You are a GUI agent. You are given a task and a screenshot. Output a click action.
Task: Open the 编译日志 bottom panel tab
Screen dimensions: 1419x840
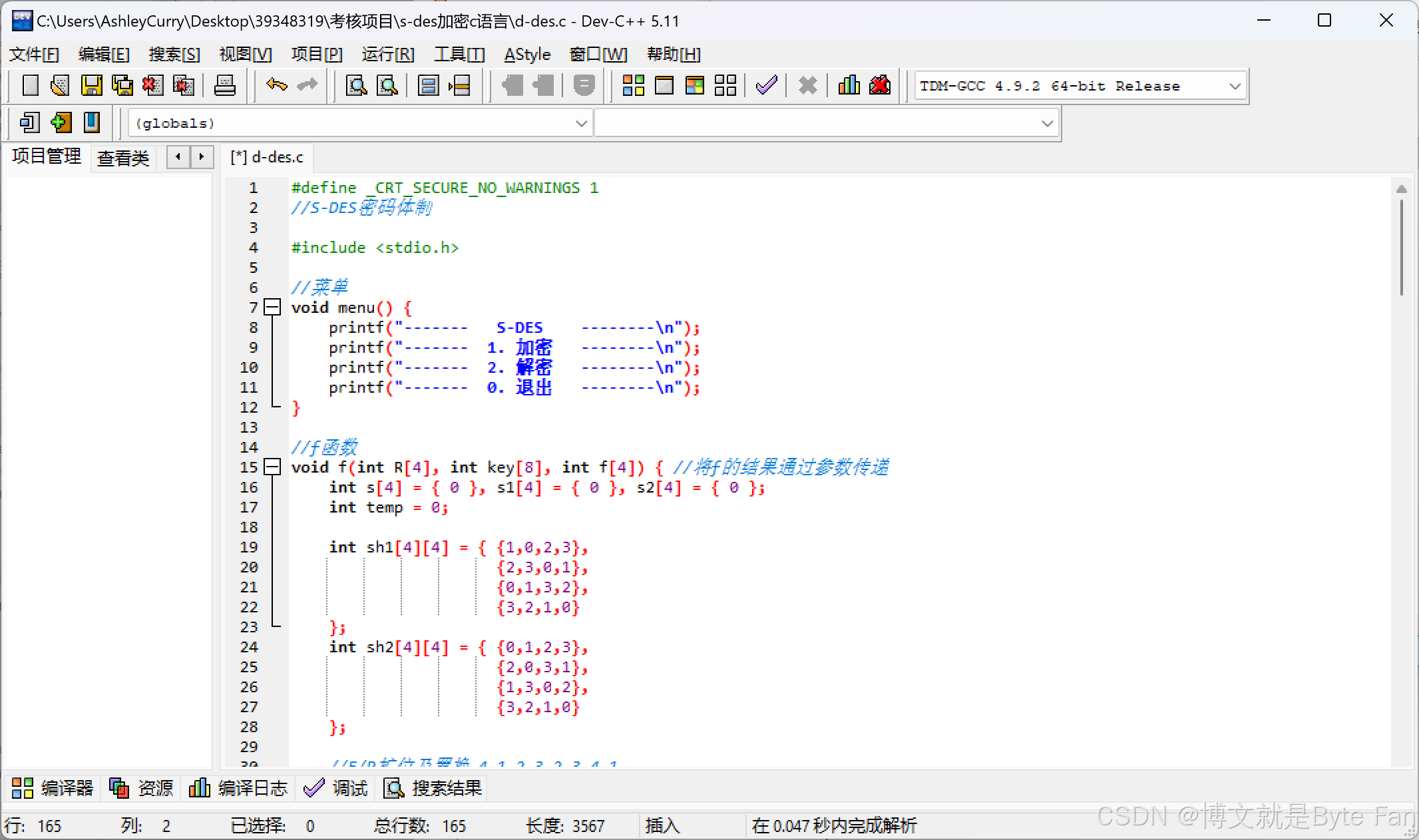[239, 788]
